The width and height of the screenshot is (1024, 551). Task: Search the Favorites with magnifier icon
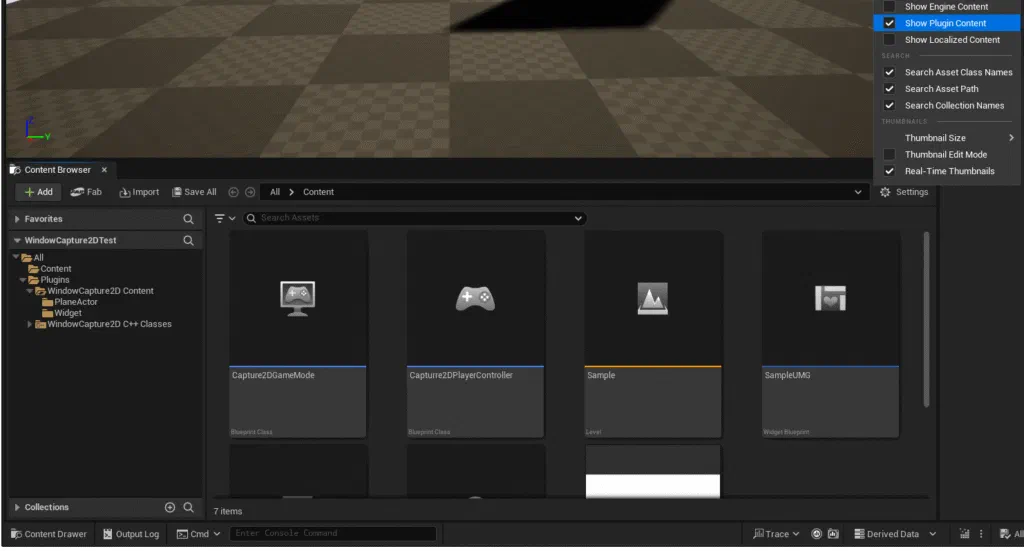coord(188,219)
